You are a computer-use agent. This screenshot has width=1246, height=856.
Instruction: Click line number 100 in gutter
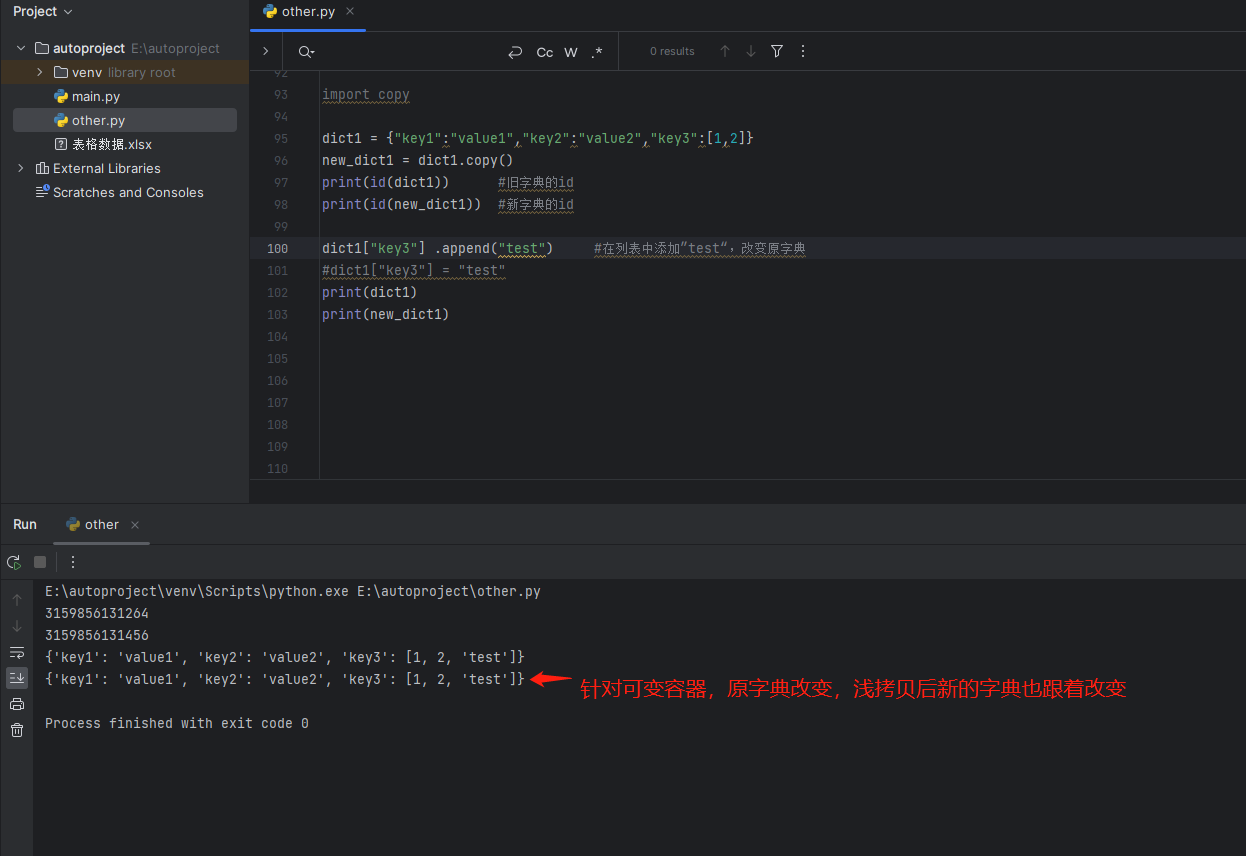pos(277,248)
